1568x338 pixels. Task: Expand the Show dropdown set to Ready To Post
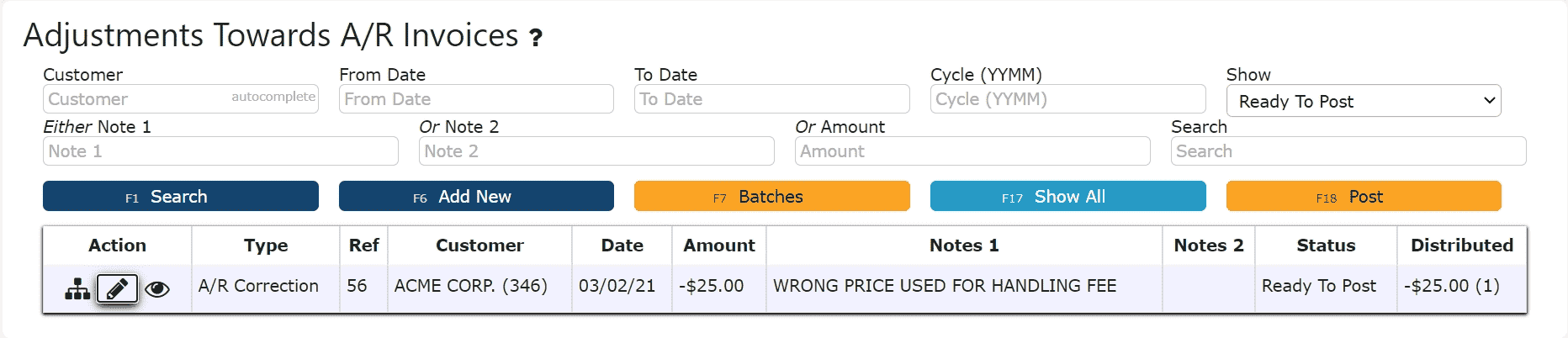[x=1364, y=101]
